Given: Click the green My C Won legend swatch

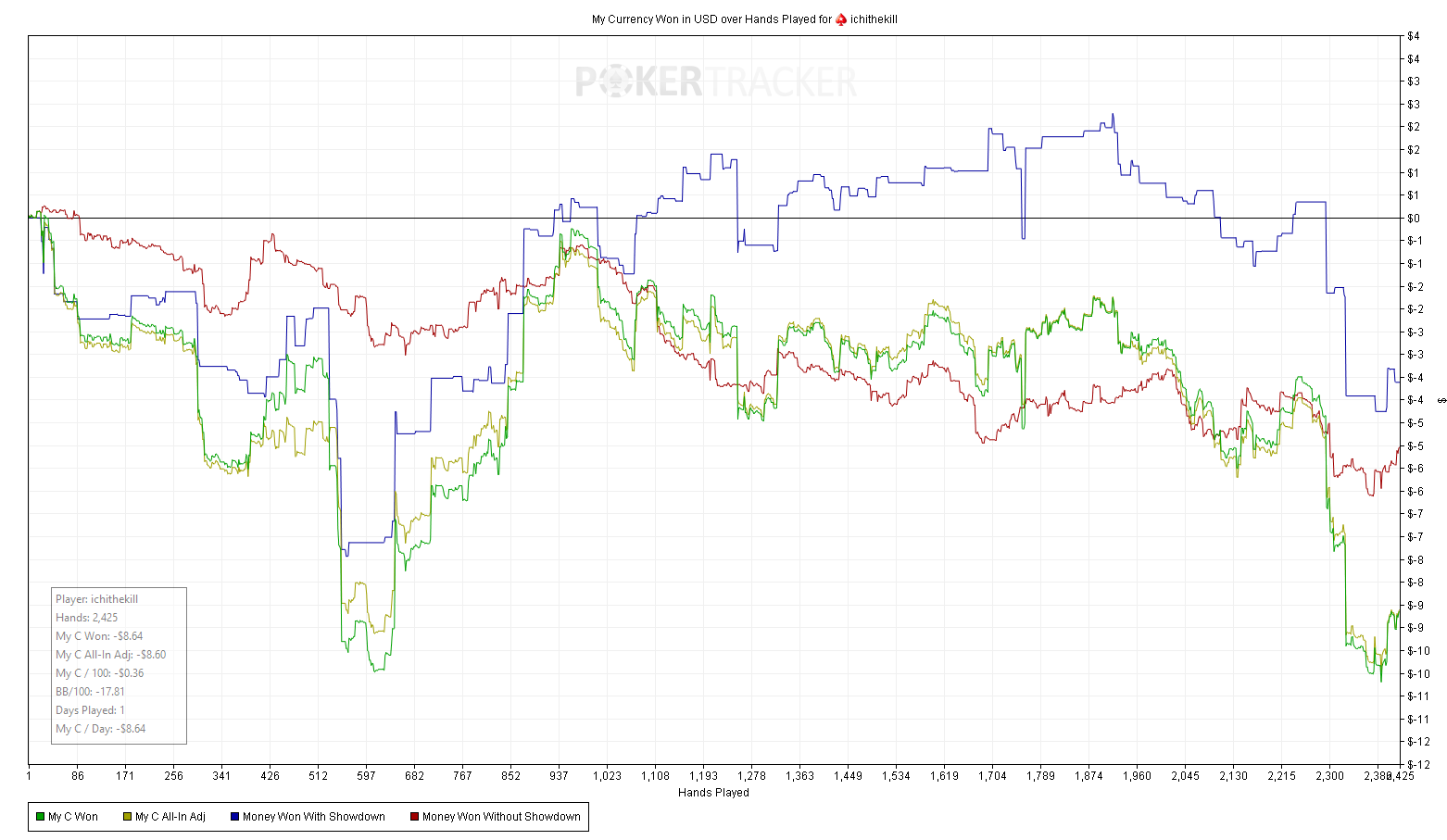Looking at the screenshot, I should click(x=40, y=817).
